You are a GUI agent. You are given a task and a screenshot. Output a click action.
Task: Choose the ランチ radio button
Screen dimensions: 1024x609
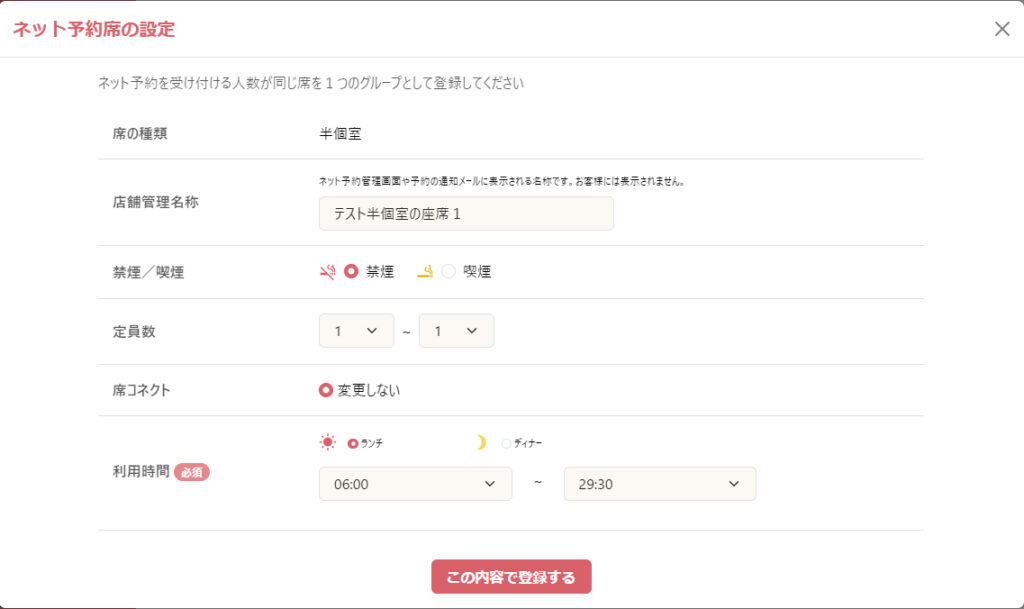coord(353,443)
